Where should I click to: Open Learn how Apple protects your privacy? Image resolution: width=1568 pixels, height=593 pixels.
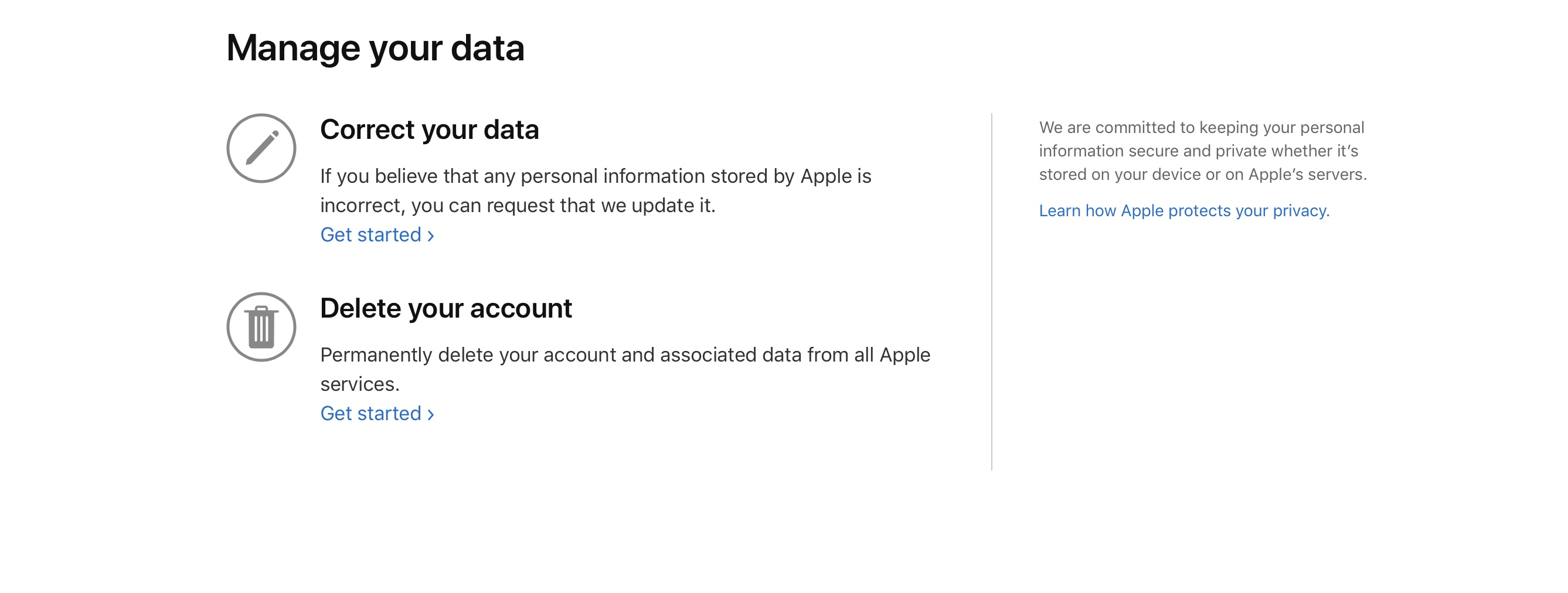coord(1183,210)
